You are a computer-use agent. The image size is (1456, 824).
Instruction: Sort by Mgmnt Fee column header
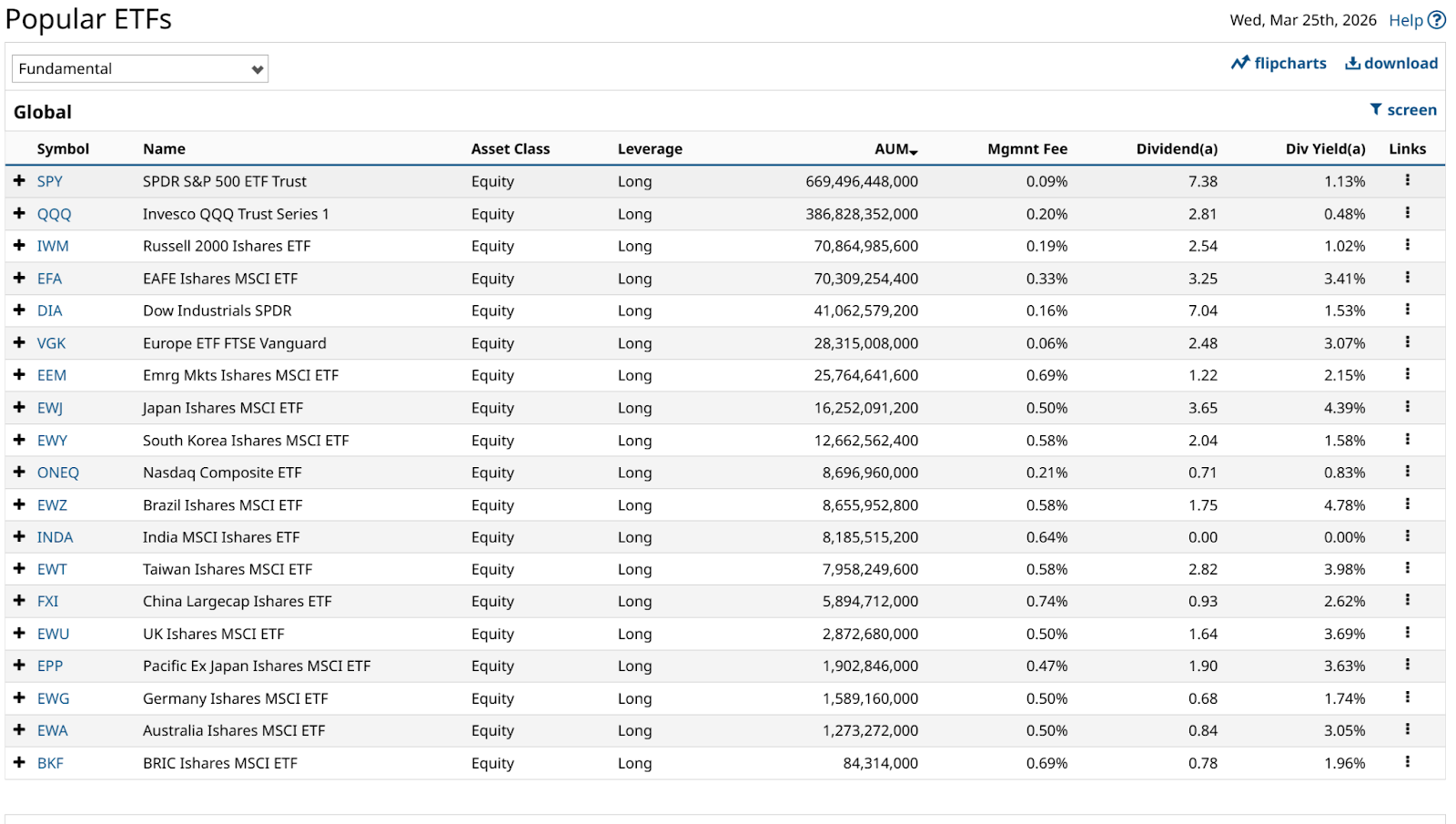point(1026,149)
